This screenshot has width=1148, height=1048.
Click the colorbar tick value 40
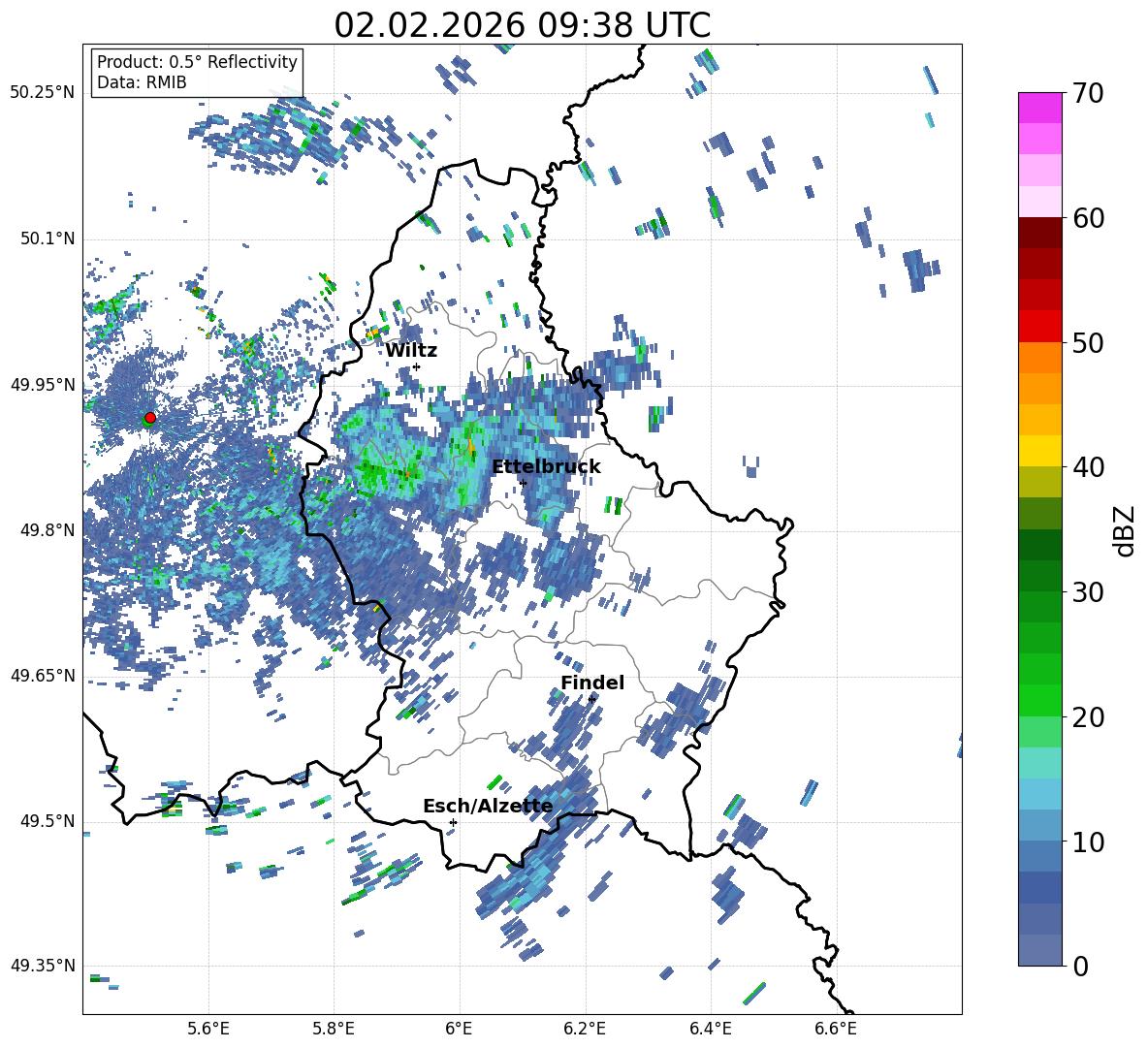pyautogui.click(x=1088, y=467)
